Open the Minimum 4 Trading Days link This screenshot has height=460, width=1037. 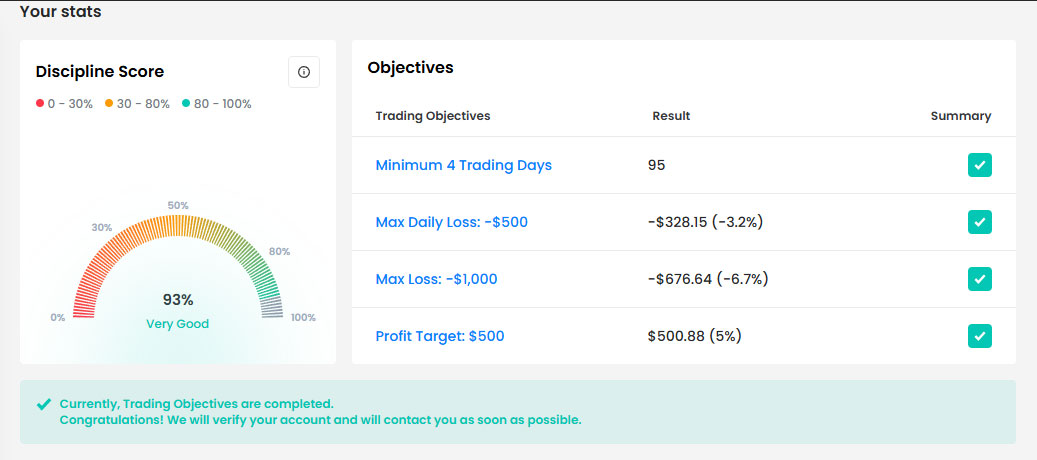click(x=463, y=165)
